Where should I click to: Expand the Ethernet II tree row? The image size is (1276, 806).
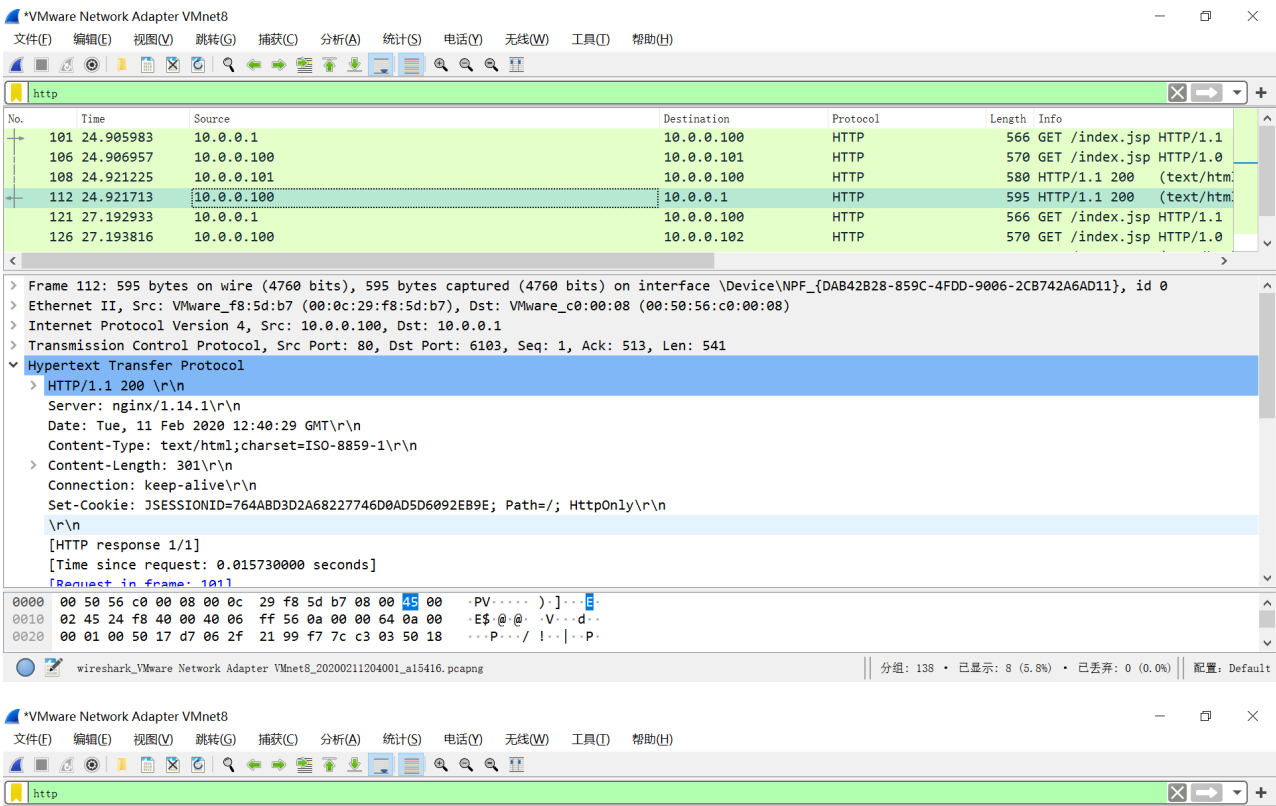pos(14,306)
